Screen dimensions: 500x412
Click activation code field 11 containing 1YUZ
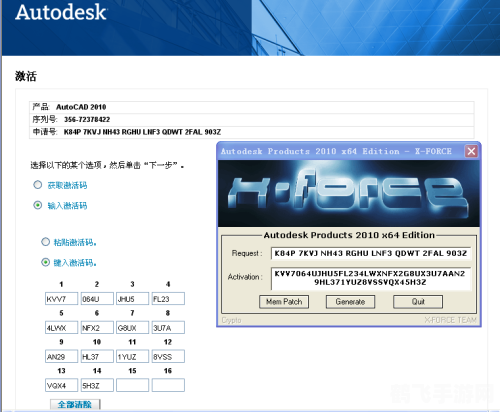[132, 356]
